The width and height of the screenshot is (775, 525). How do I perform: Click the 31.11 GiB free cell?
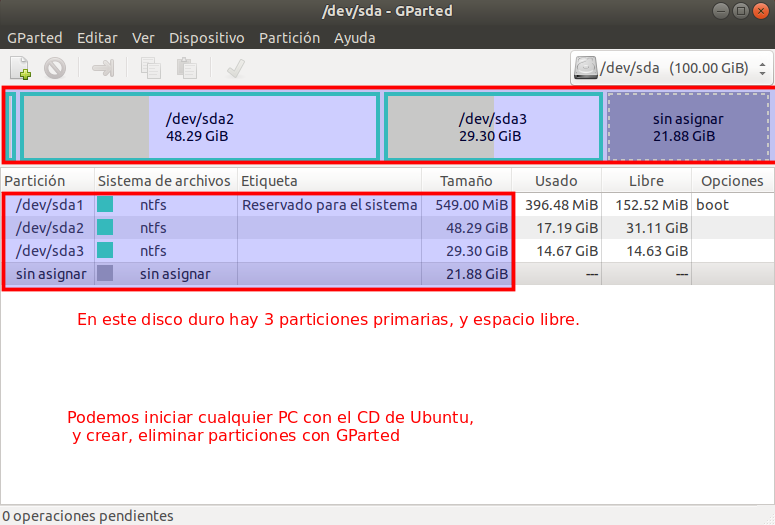(x=646, y=228)
